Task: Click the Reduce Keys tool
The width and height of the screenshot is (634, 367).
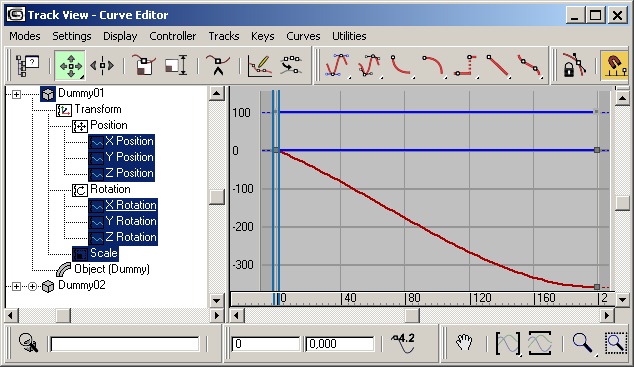Action: click(291, 65)
